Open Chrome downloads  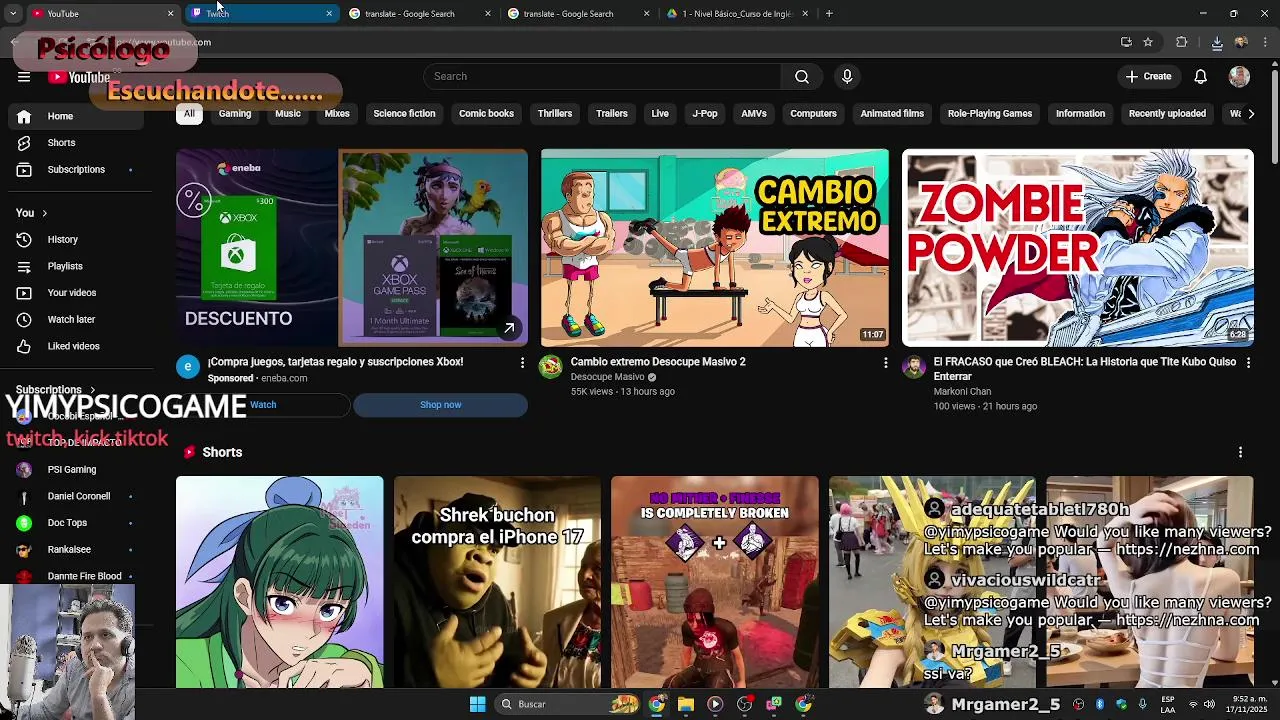(1217, 42)
